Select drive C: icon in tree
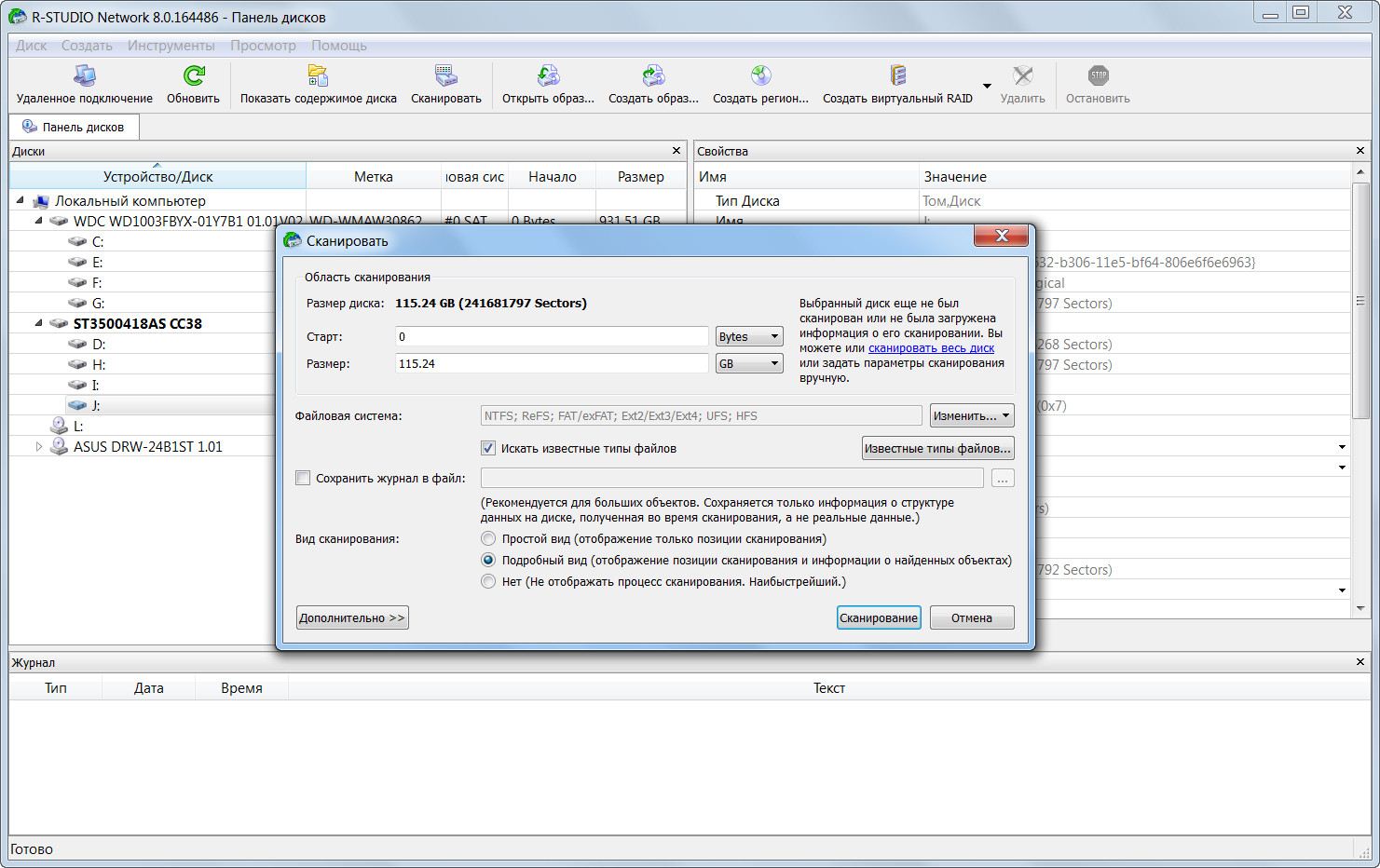The height and width of the screenshot is (868, 1380). (x=77, y=241)
